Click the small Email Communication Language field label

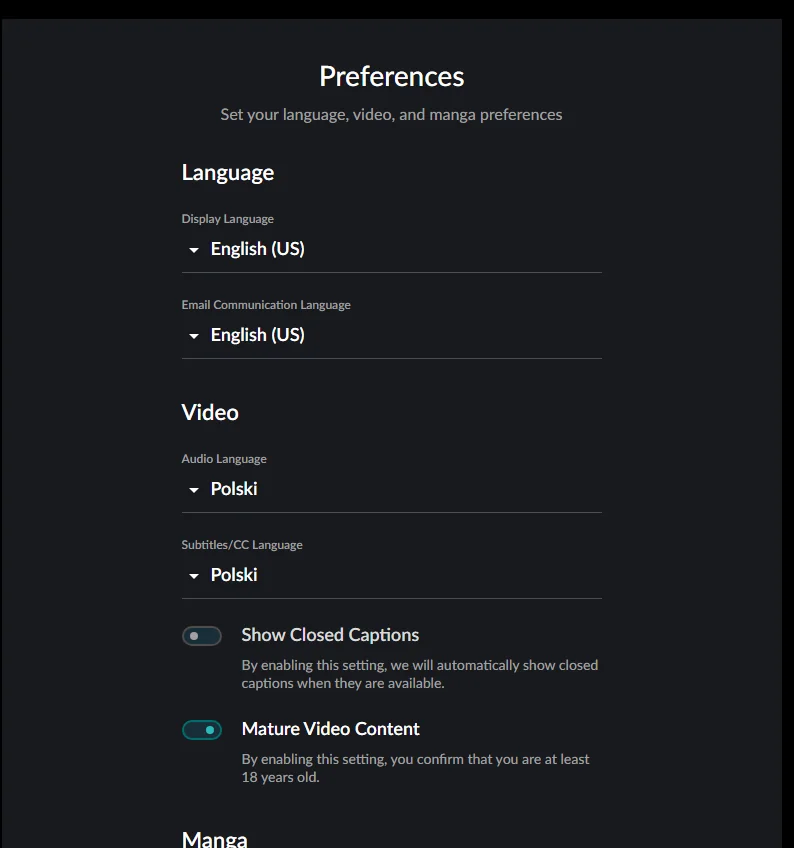266,305
